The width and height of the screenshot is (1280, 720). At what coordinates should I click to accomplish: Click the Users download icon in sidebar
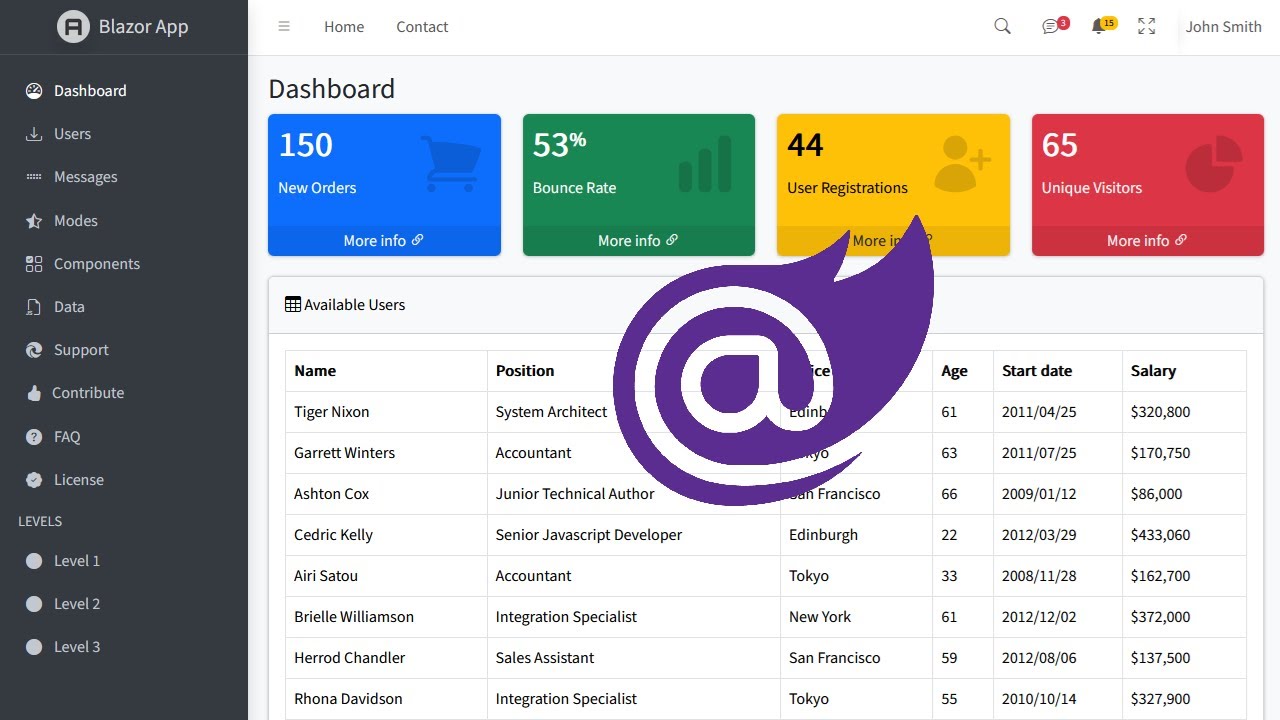(34, 134)
